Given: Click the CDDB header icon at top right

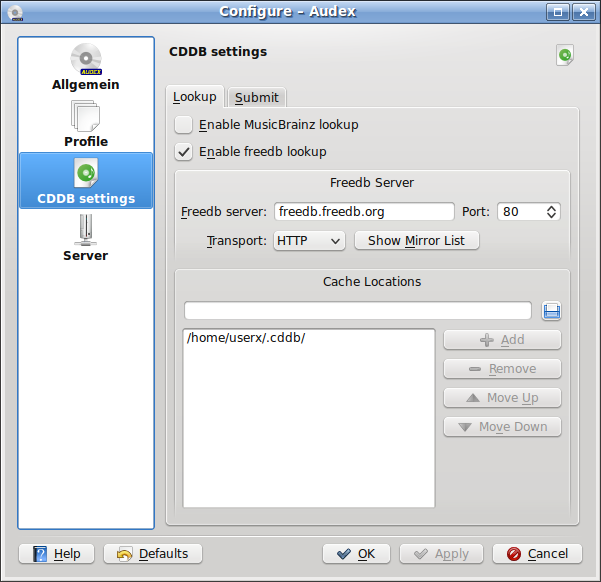Looking at the screenshot, I should coord(565,55).
